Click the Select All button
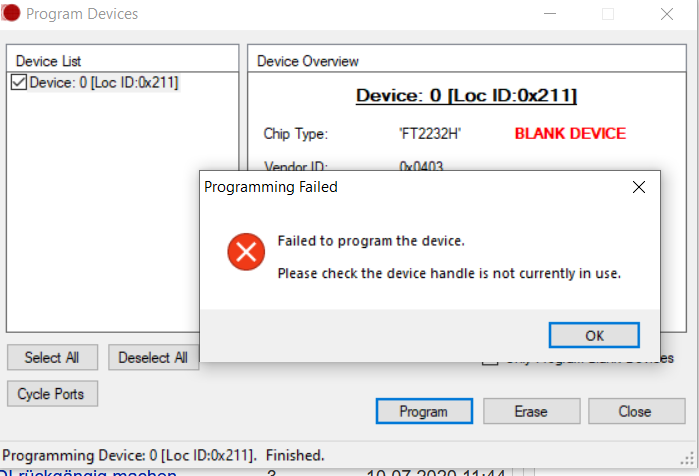699x476 pixels. 52,357
